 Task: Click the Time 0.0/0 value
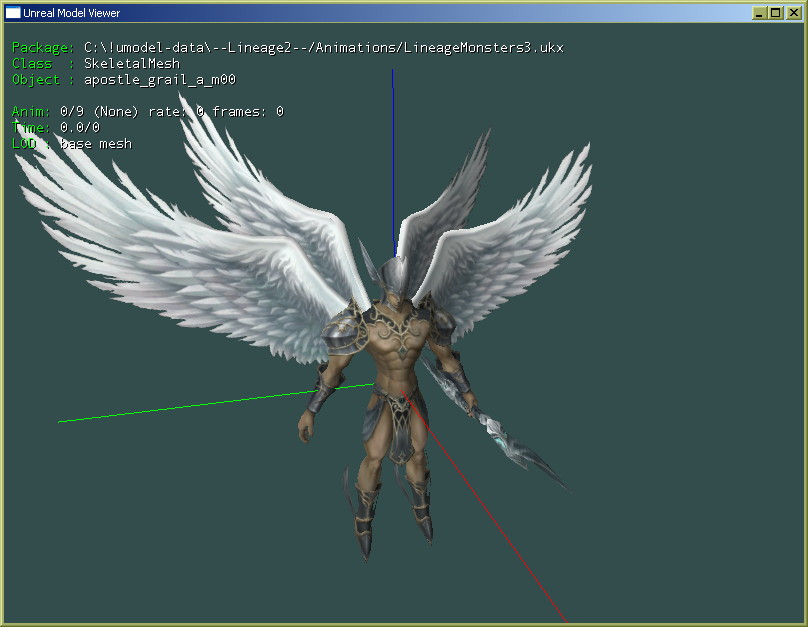[x=80, y=127]
